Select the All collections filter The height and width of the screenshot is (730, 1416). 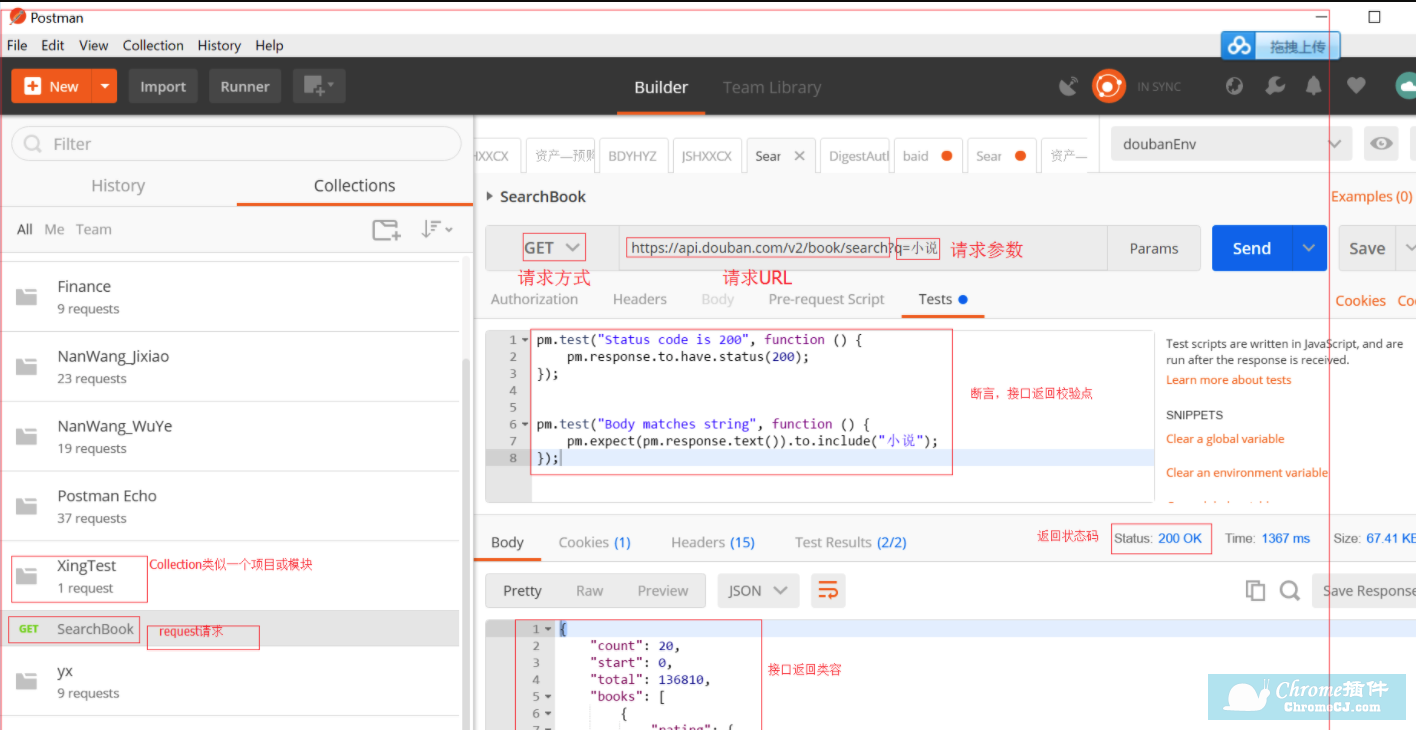tap(25, 229)
